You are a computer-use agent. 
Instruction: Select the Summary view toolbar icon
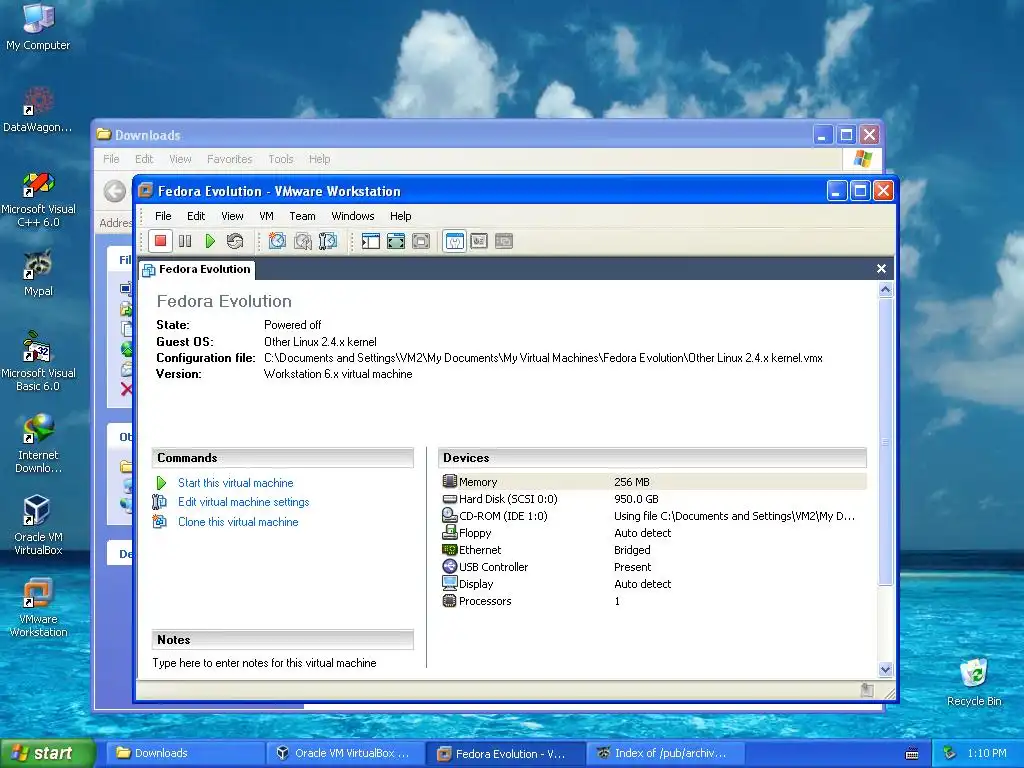pos(455,241)
